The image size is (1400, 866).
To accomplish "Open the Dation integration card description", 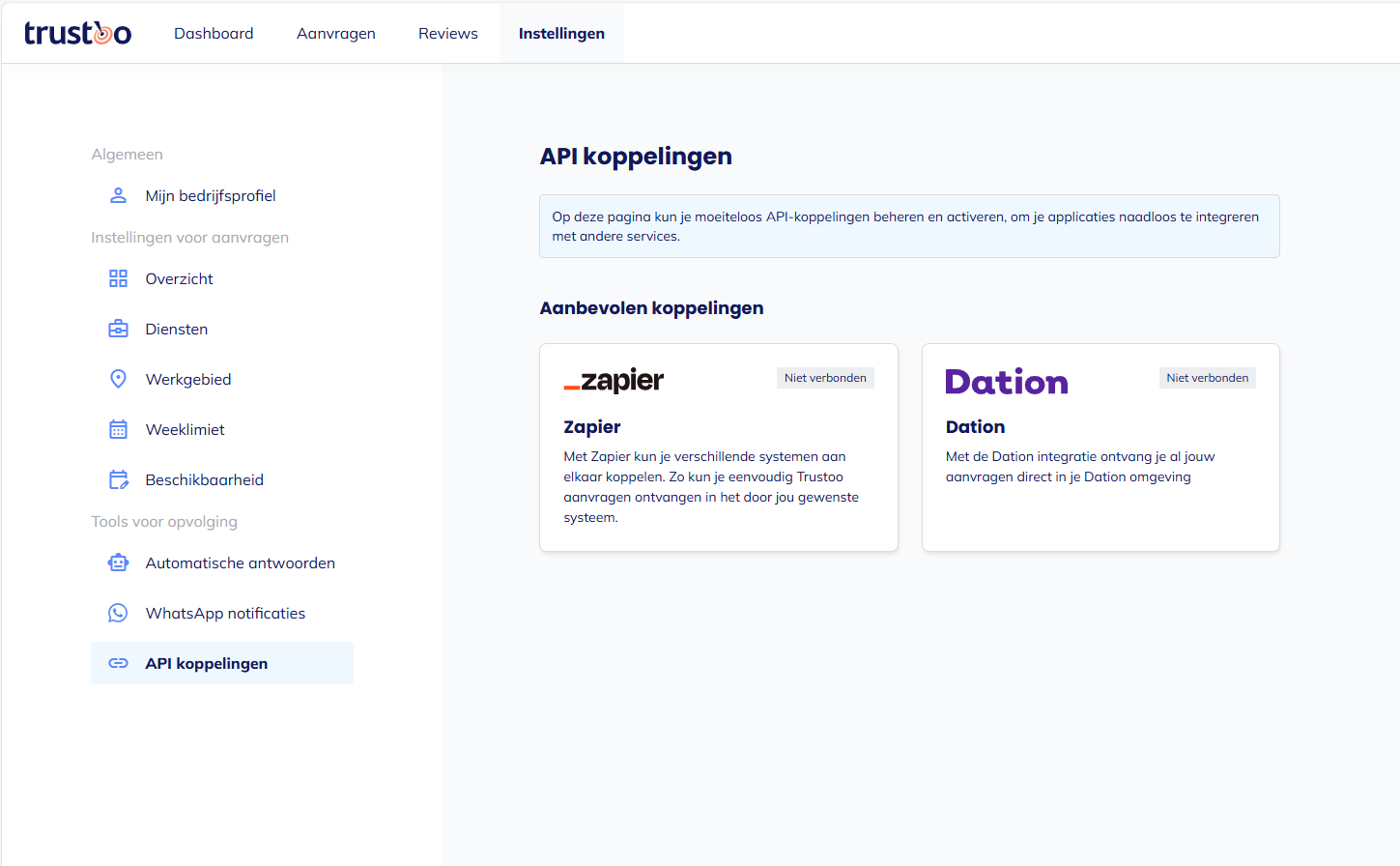I will (1080, 467).
